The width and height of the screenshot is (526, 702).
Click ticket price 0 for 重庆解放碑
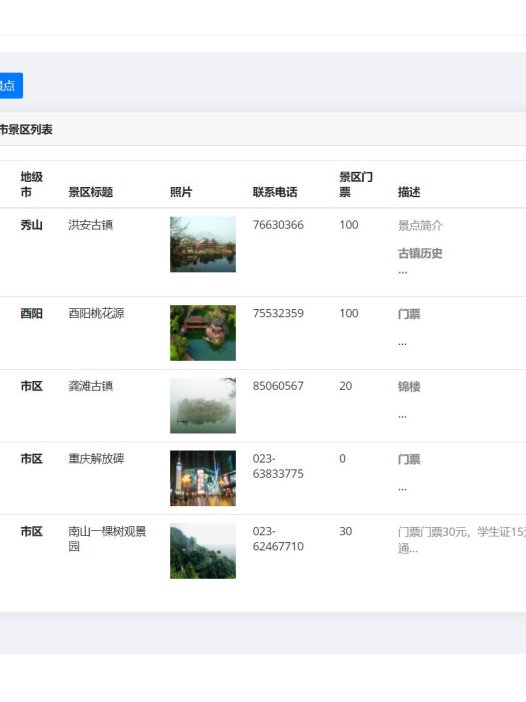point(342,458)
